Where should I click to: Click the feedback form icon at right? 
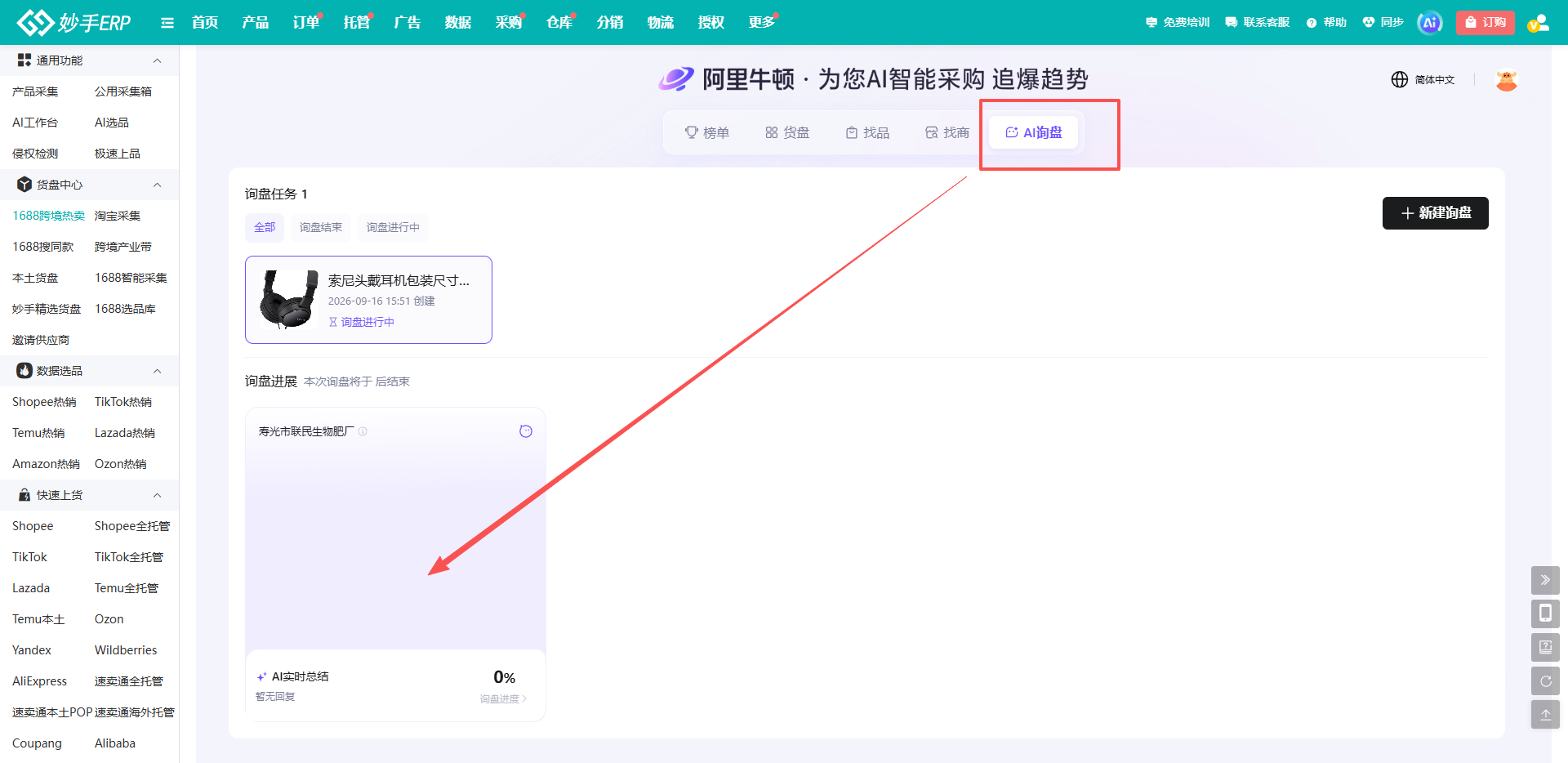[x=1545, y=647]
